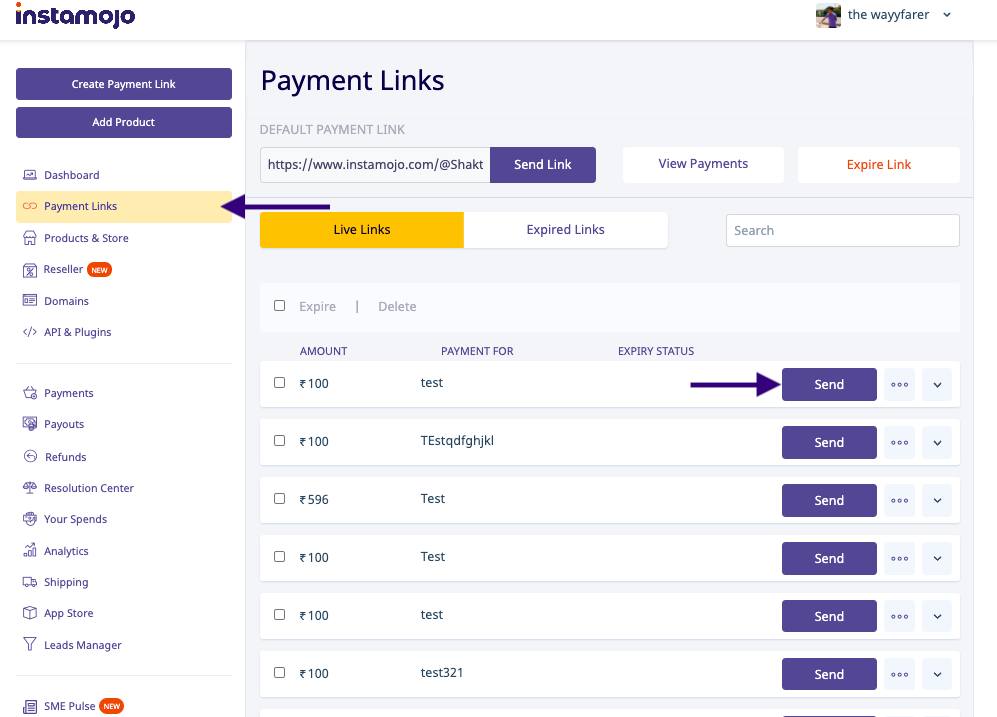997x717 pixels.
Task: Check the ₹596 Test row checkbox
Action: tap(279, 498)
